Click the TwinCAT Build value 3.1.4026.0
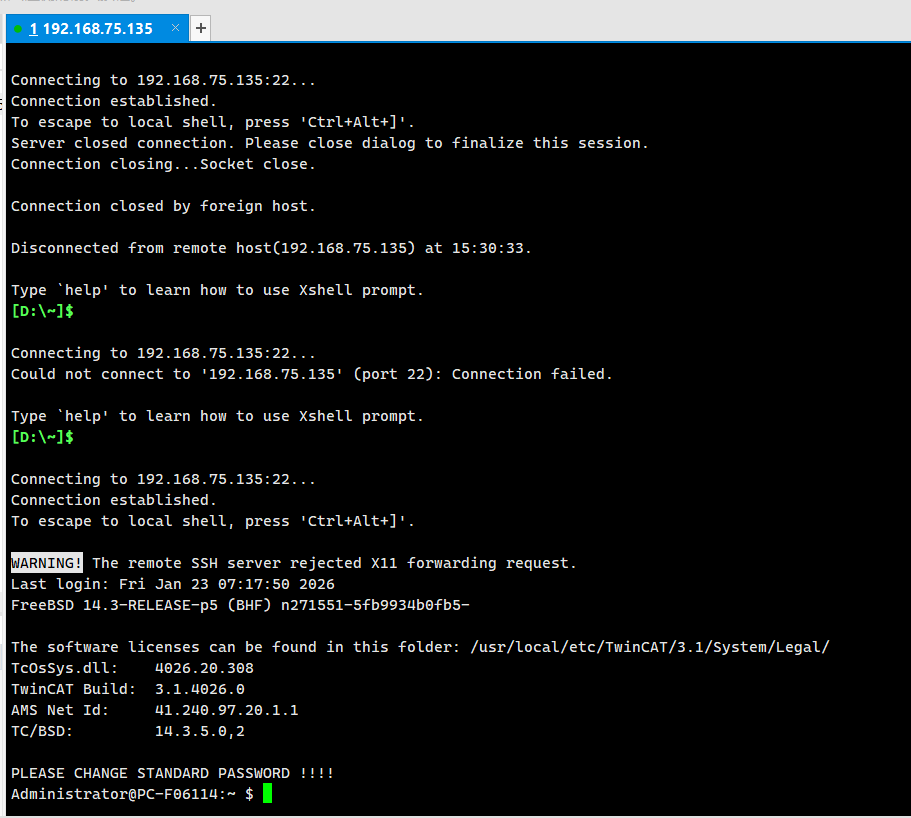The height and width of the screenshot is (818, 911). [x=199, y=689]
